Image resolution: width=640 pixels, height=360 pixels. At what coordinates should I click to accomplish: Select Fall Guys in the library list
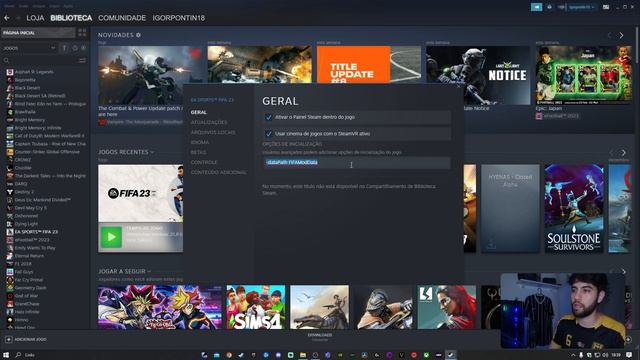click(24, 272)
